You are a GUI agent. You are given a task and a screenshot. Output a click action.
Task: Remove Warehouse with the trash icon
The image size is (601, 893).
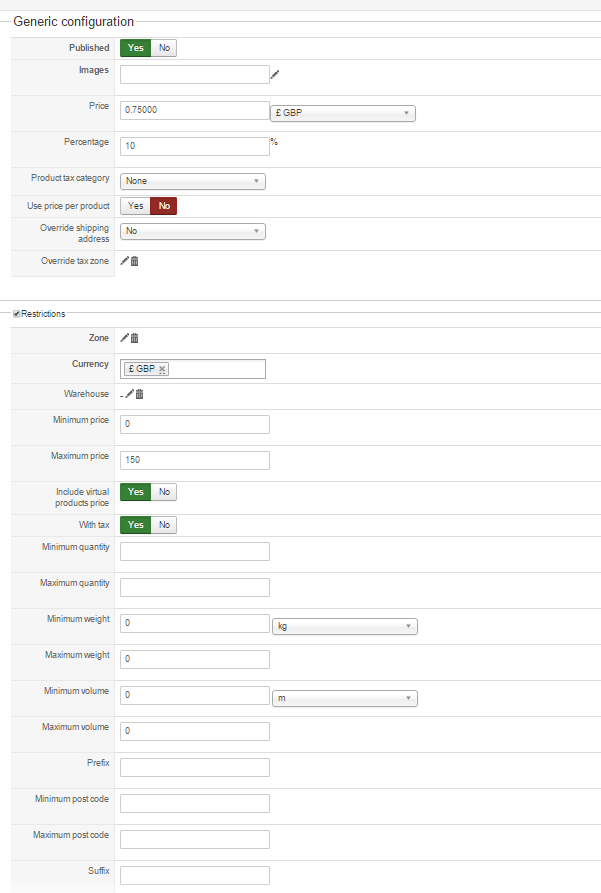[140, 394]
